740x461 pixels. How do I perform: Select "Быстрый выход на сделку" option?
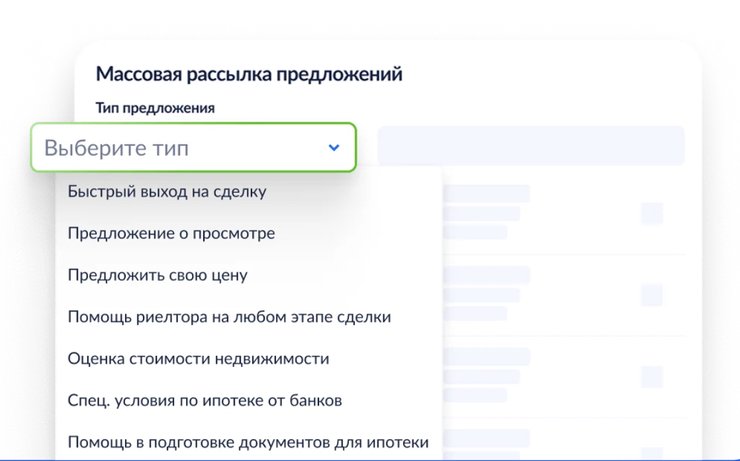tap(167, 191)
